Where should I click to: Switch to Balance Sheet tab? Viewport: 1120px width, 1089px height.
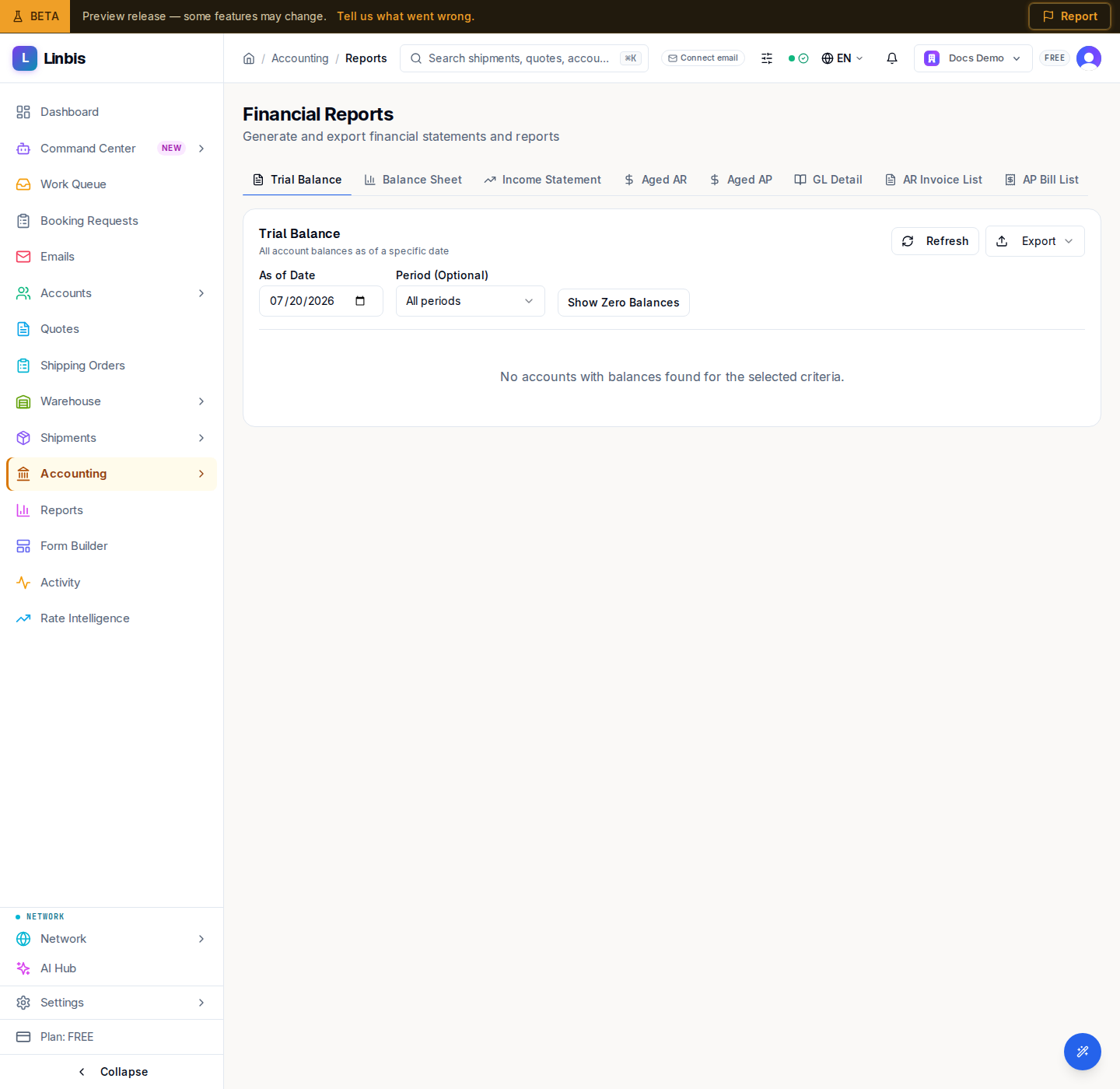pos(413,180)
